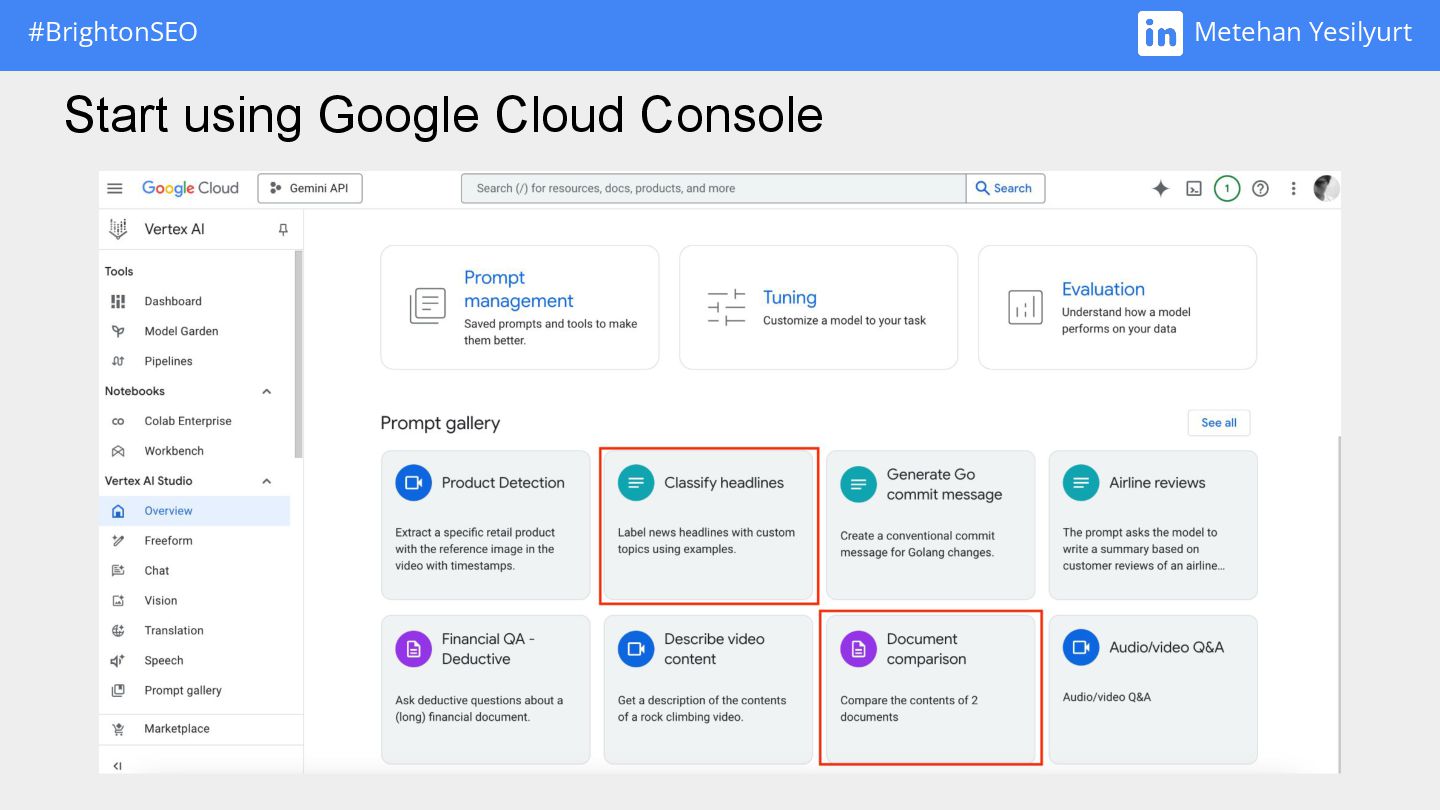Click the Evaluation chart icon

[1025, 308]
